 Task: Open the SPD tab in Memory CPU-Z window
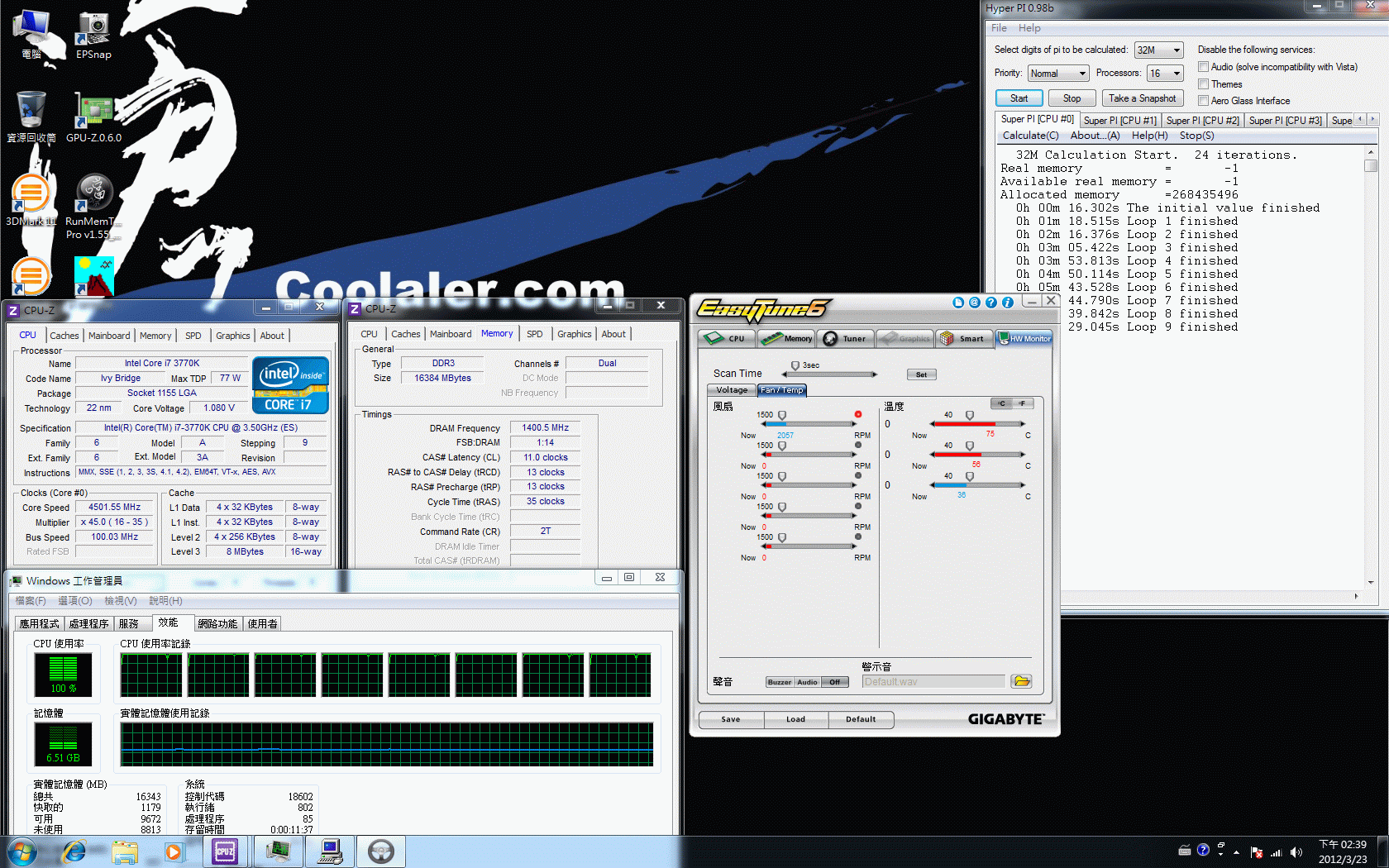point(535,334)
